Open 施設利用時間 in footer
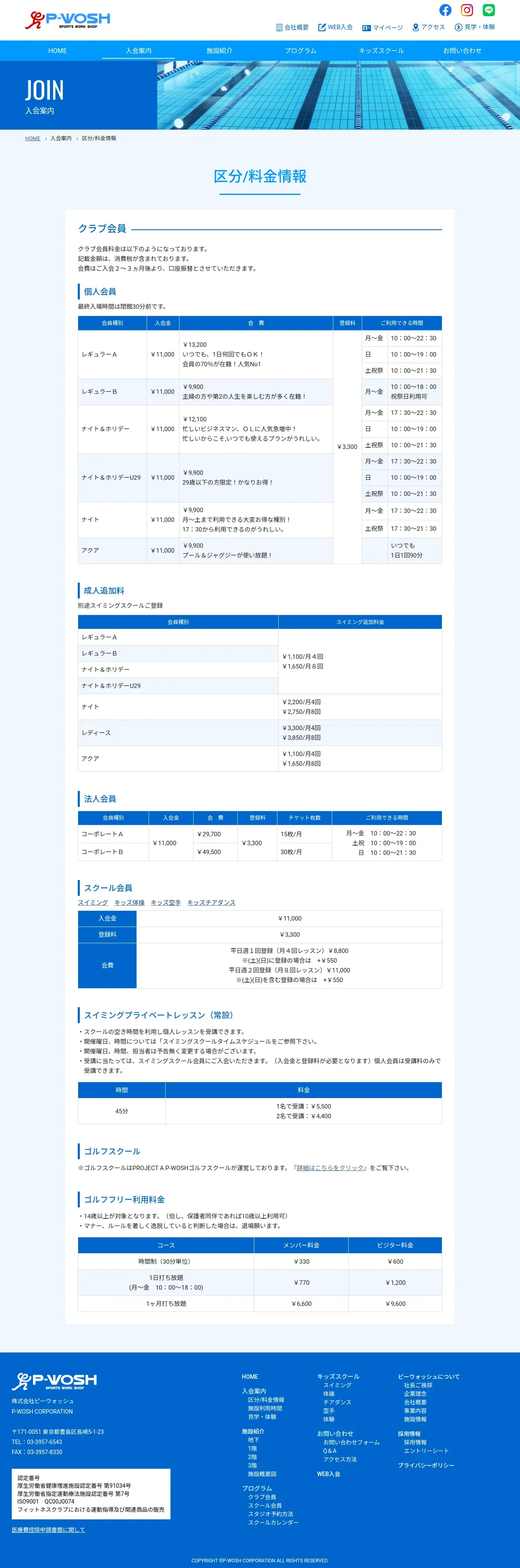520x1568 pixels. pyautogui.click(x=264, y=1408)
